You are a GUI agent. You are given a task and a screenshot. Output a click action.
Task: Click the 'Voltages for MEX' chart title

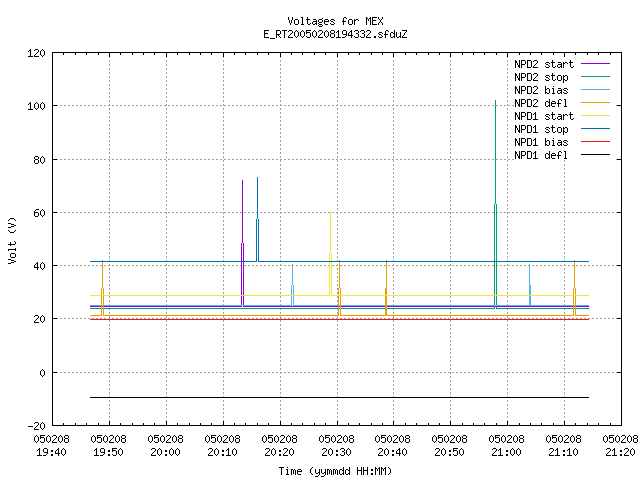point(335,21)
